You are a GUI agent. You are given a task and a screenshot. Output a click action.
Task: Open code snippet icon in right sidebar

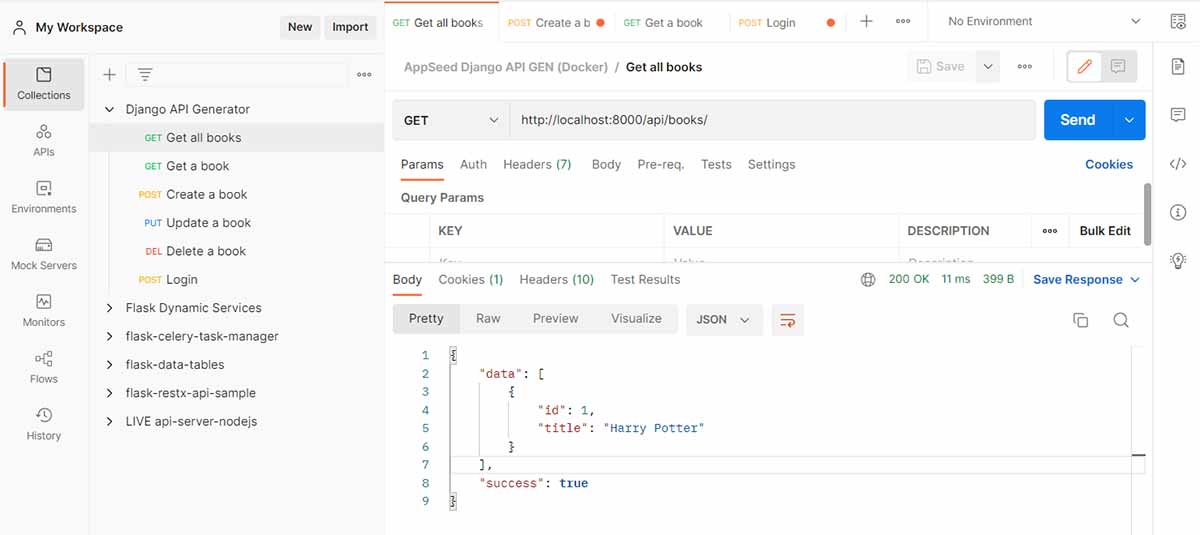[1178, 164]
